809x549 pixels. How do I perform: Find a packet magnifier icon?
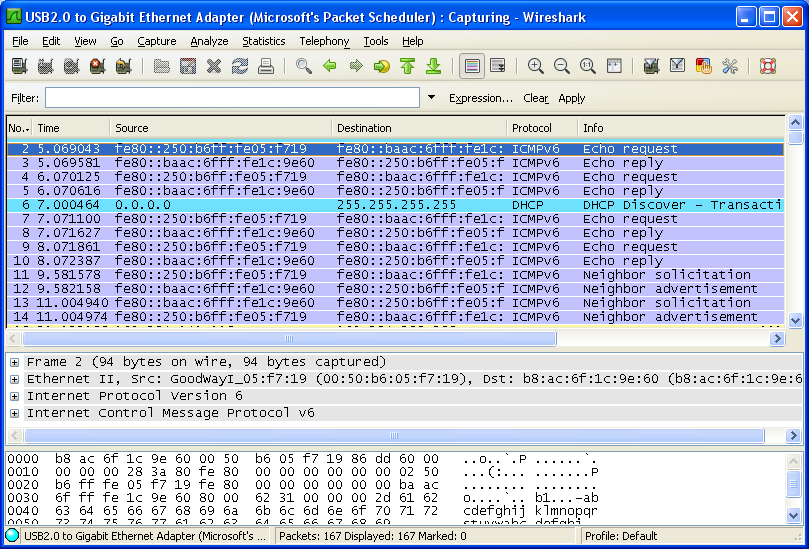(304, 66)
